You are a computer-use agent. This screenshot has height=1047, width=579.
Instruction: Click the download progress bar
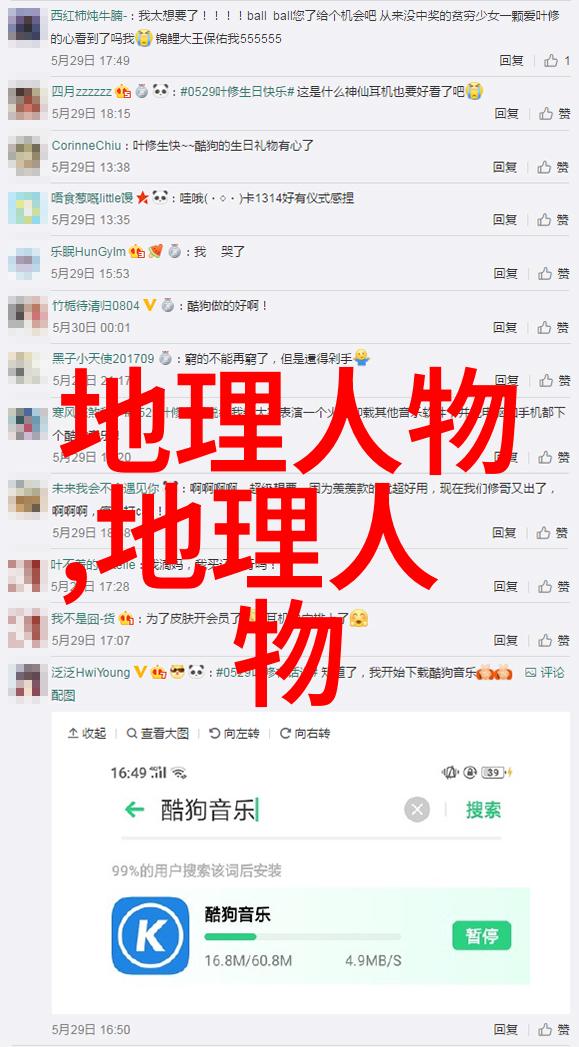[303, 937]
